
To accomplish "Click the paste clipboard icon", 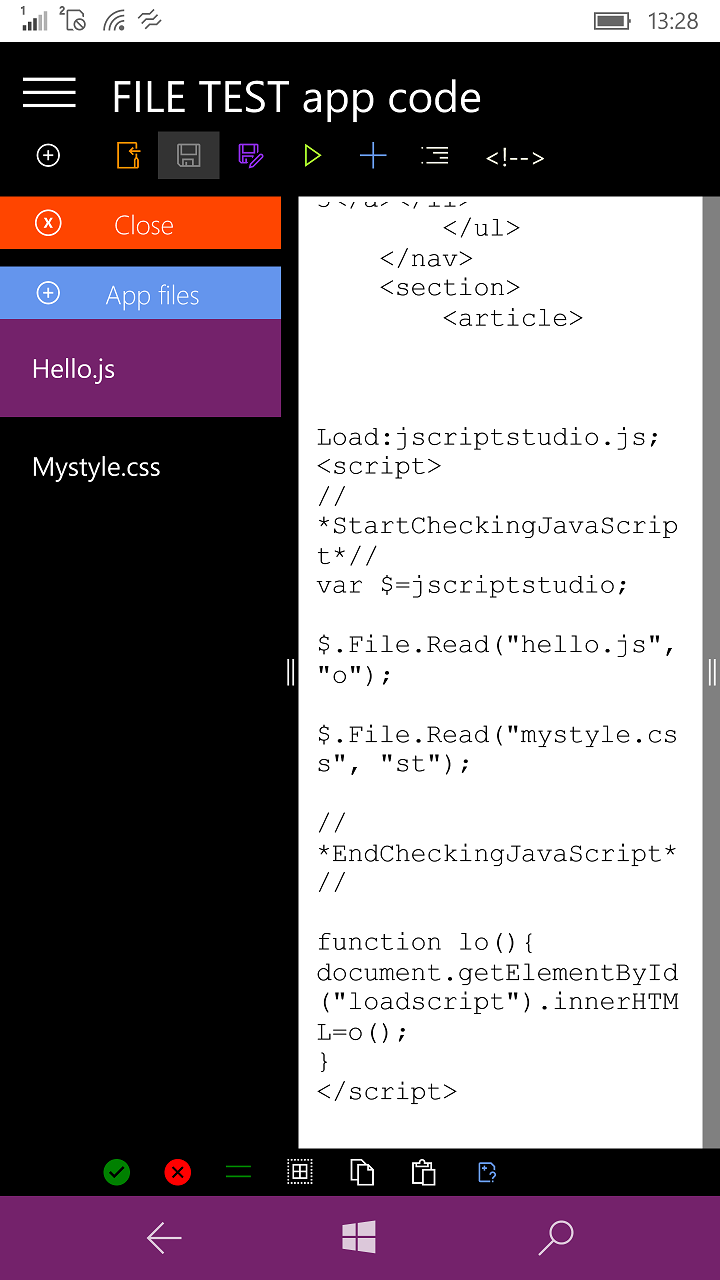I will pos(423,1172).
